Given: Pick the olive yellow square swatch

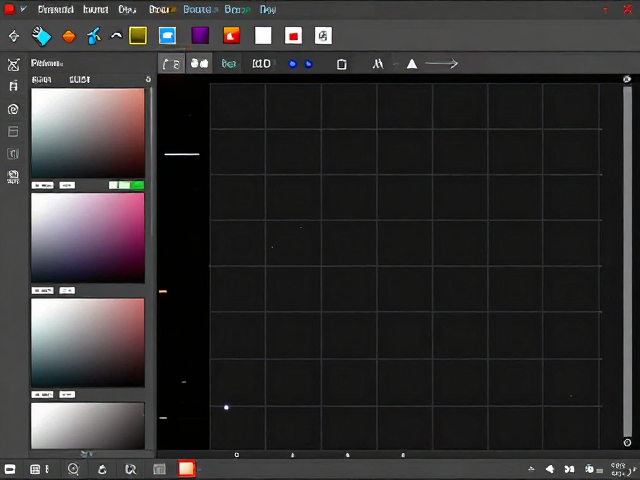Looking at the screenshot, I should coord(138,36).
